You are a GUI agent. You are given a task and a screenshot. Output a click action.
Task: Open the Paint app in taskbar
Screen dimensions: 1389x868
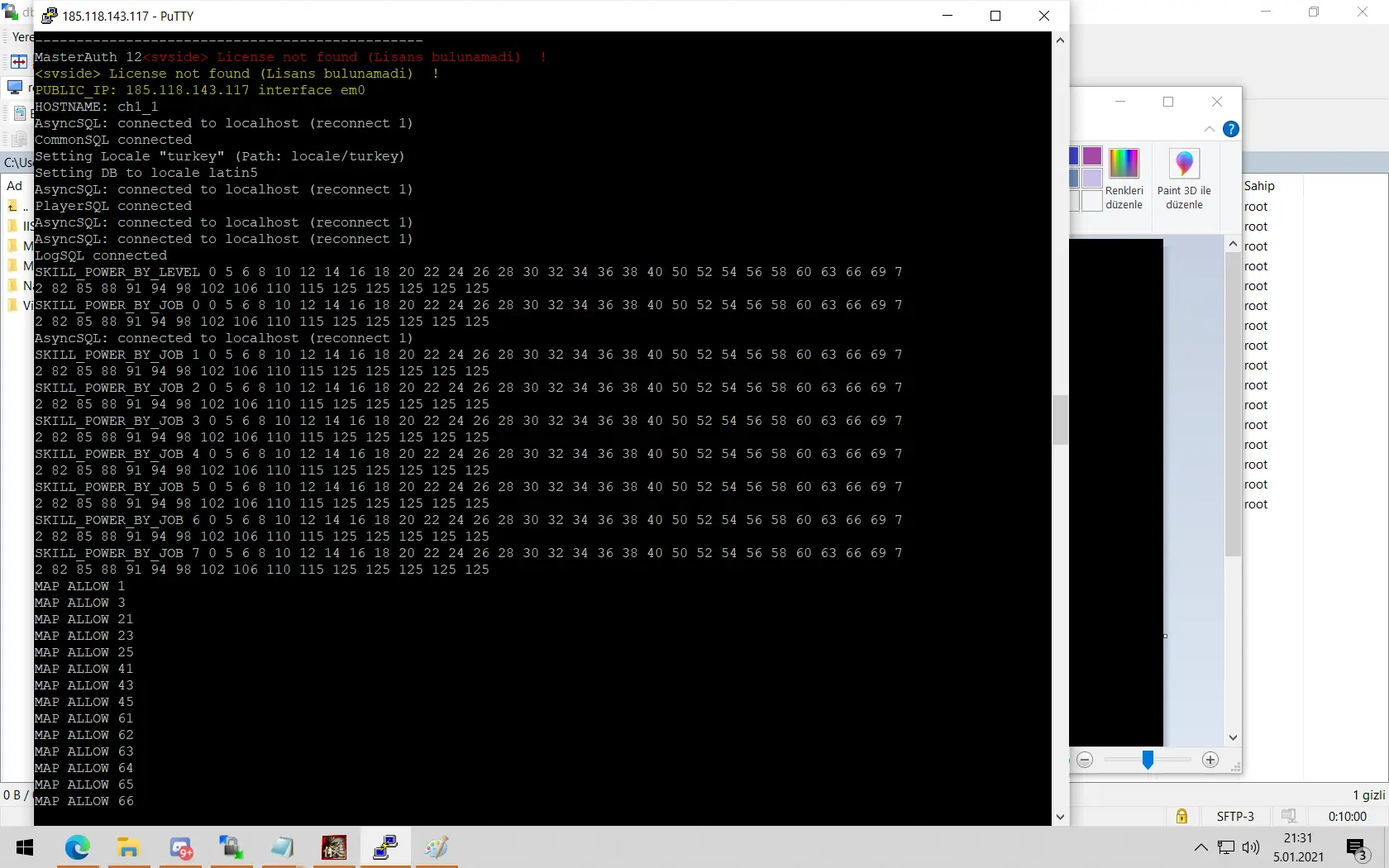[437, 847]
